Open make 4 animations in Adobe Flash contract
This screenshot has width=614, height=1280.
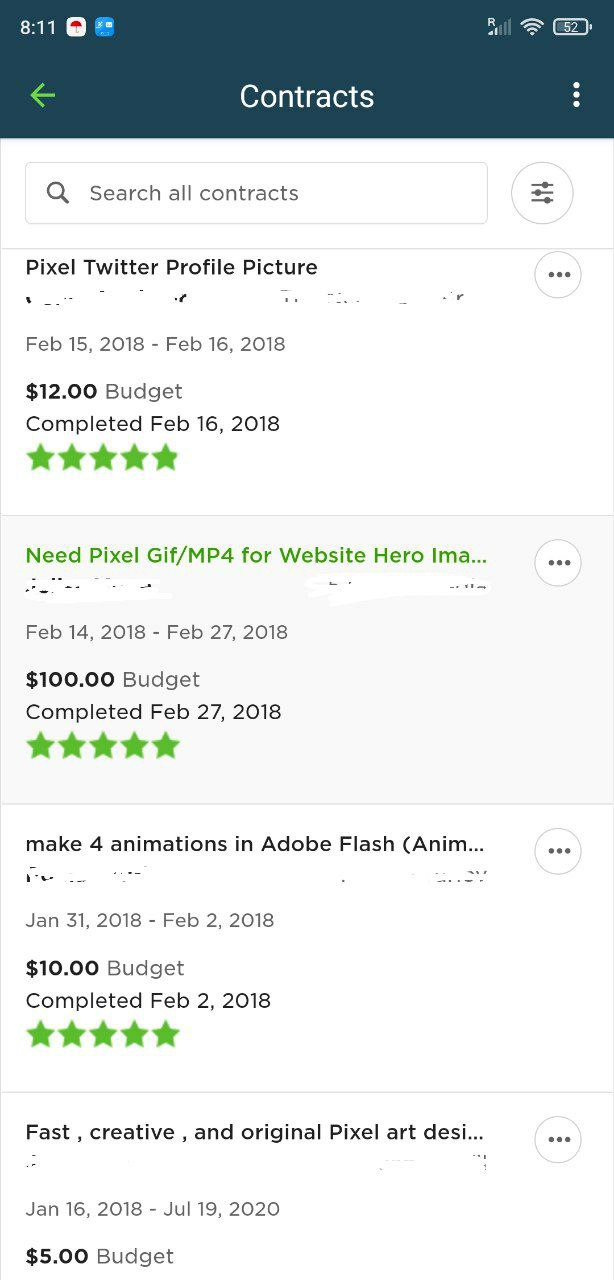(x=256, y=844)
